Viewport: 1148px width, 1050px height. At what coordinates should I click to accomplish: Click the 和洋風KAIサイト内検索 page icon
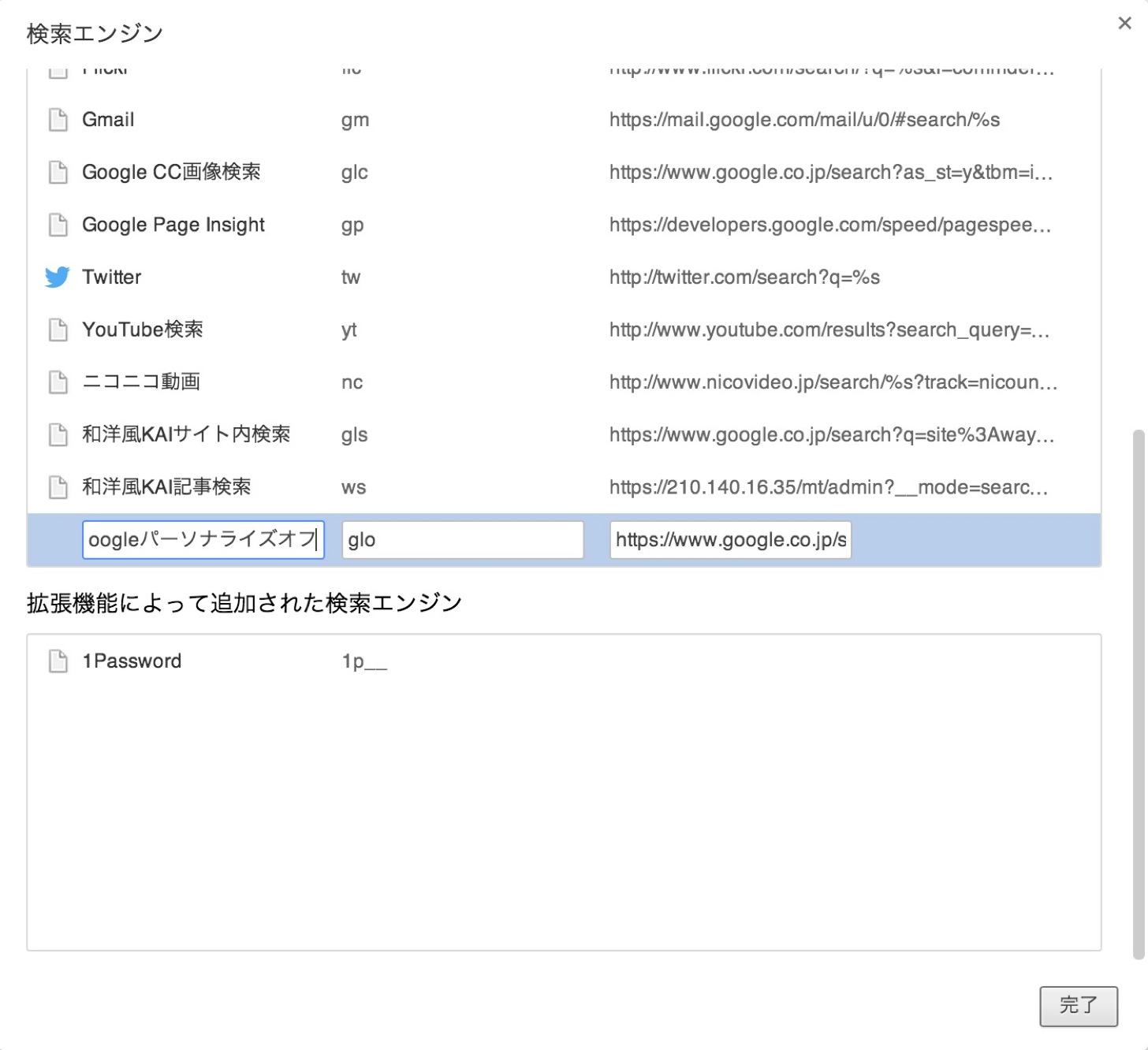(58, 434)
